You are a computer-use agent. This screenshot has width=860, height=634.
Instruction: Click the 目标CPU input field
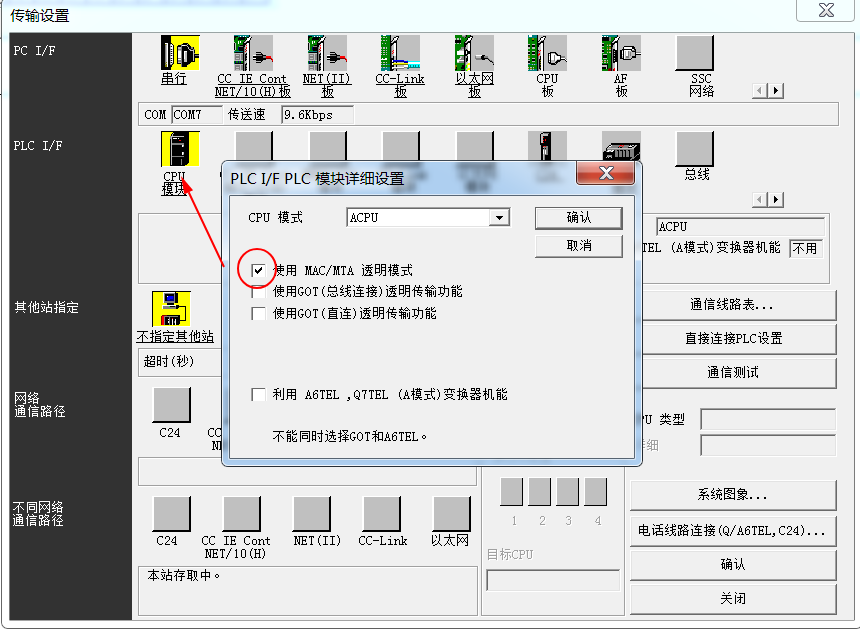(x=553, y=580)
